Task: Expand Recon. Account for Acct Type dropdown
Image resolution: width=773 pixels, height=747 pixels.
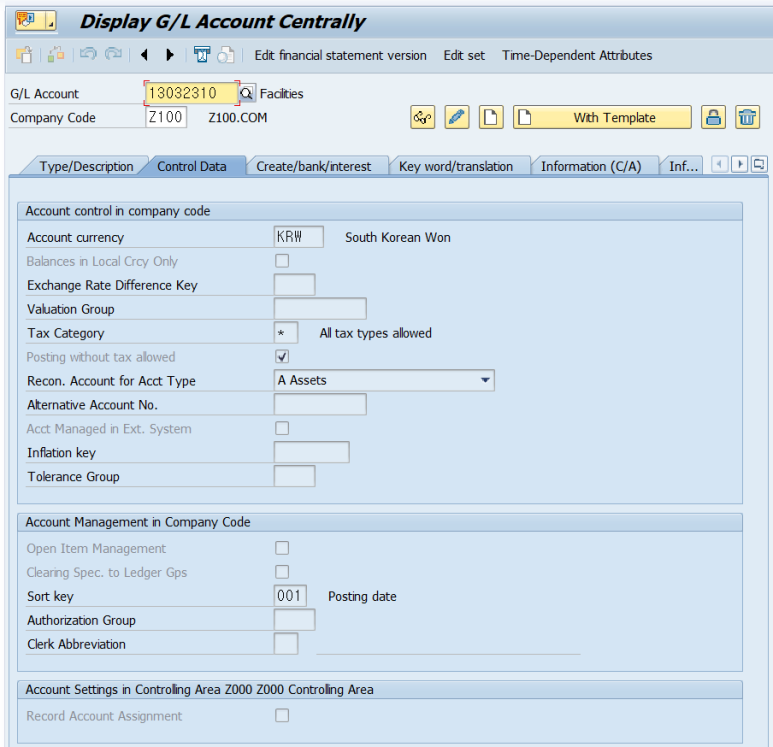Action: [x=485, y=380]
